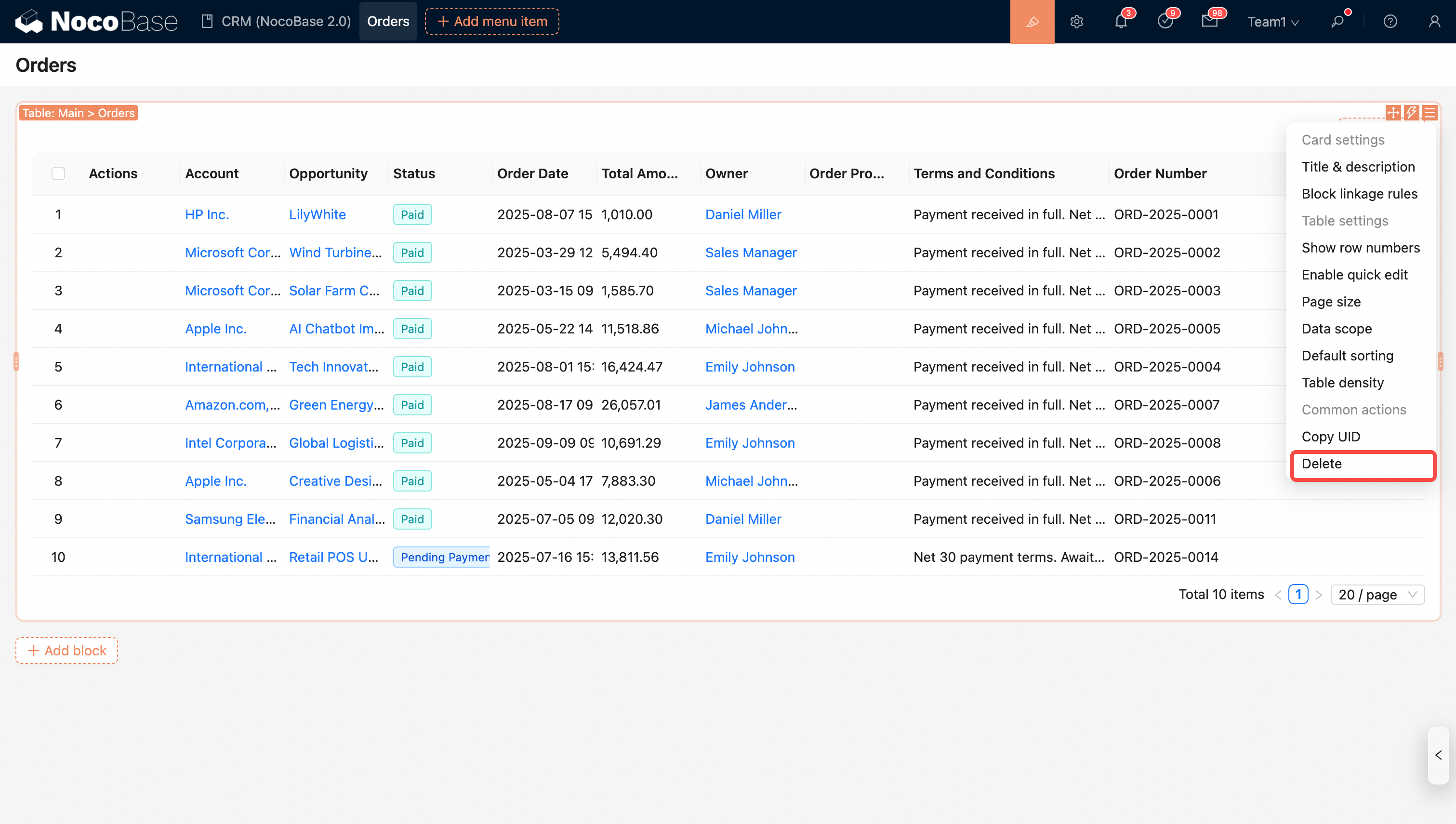Toggle the select-all rows checkbox
This screenshot has height=824, width=1456.
tap(58, 173)
